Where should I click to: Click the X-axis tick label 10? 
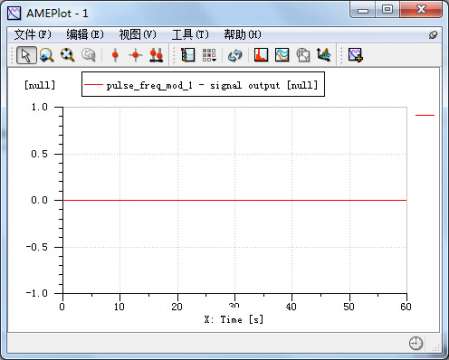(x=119, y=306)
